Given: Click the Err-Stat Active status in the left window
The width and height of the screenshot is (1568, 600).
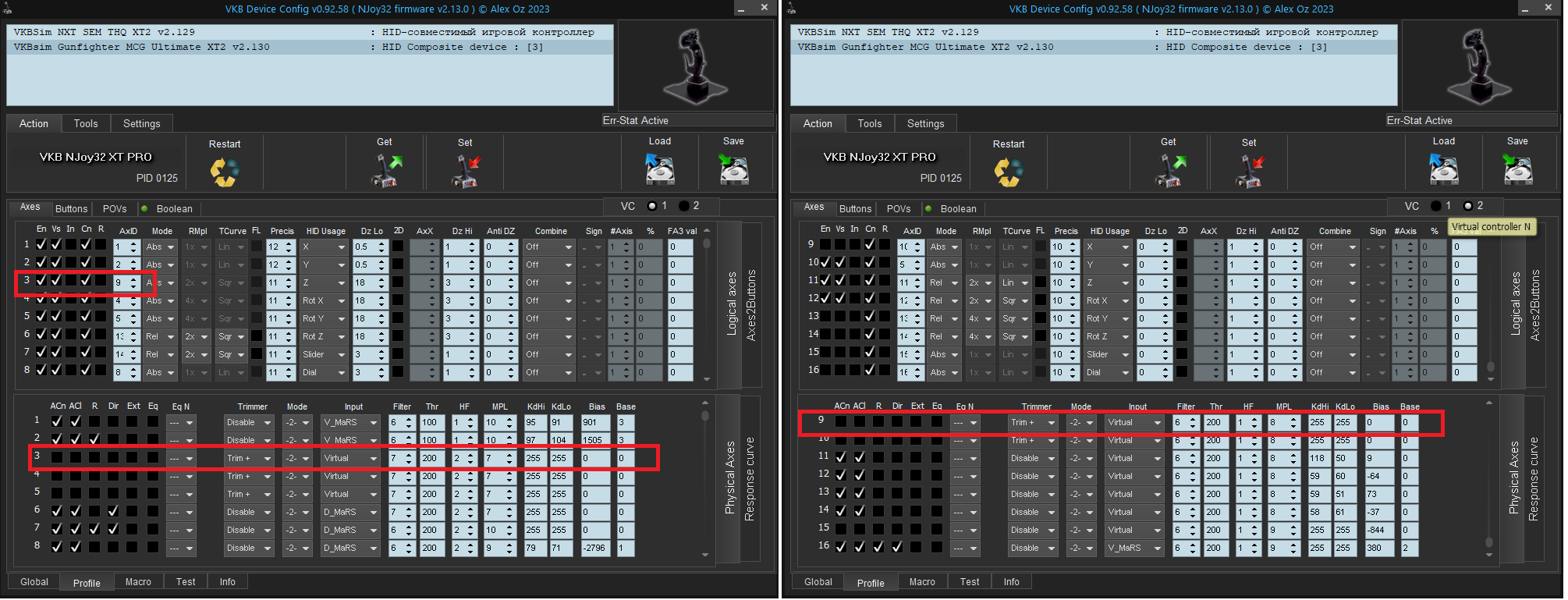Looking at the screenshot, I should [686, 120].
